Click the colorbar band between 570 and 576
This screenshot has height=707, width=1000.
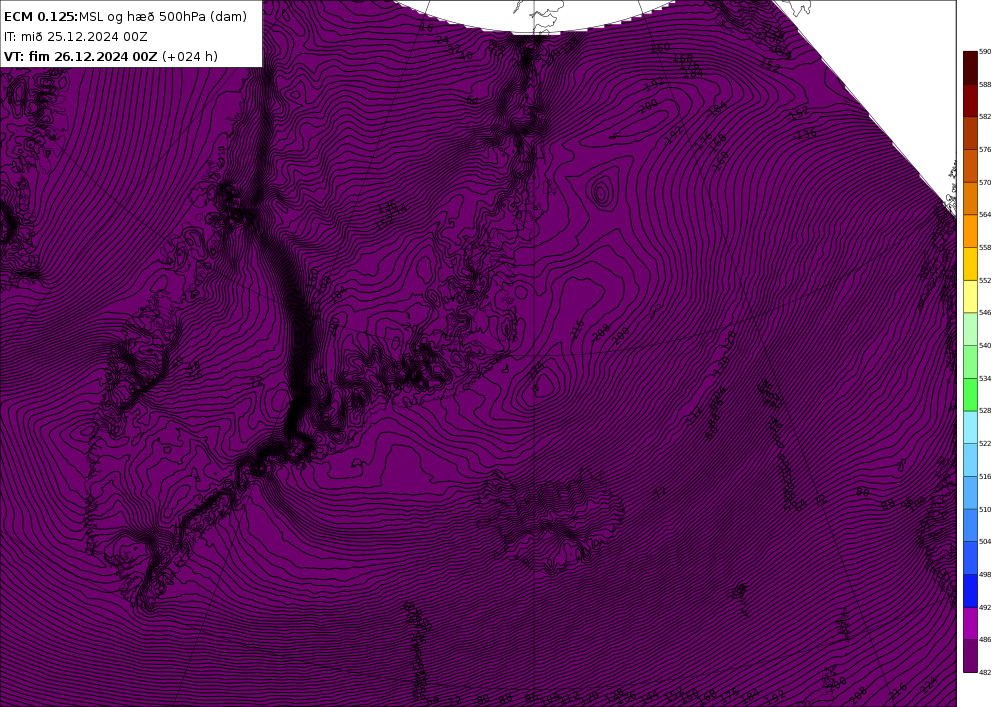970,166
